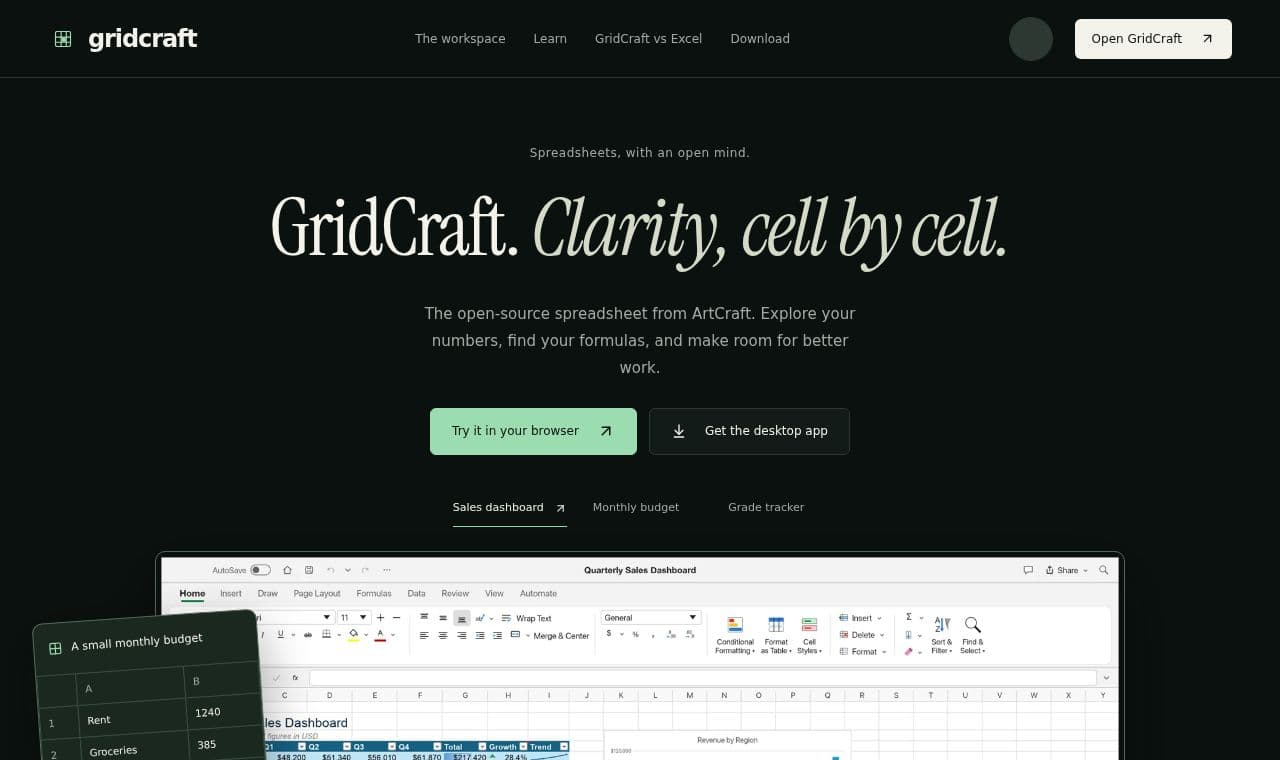Click the gridcraft logo icon
The height and width of the screenshot is (760, 1280).
click(x=63, y=39)
